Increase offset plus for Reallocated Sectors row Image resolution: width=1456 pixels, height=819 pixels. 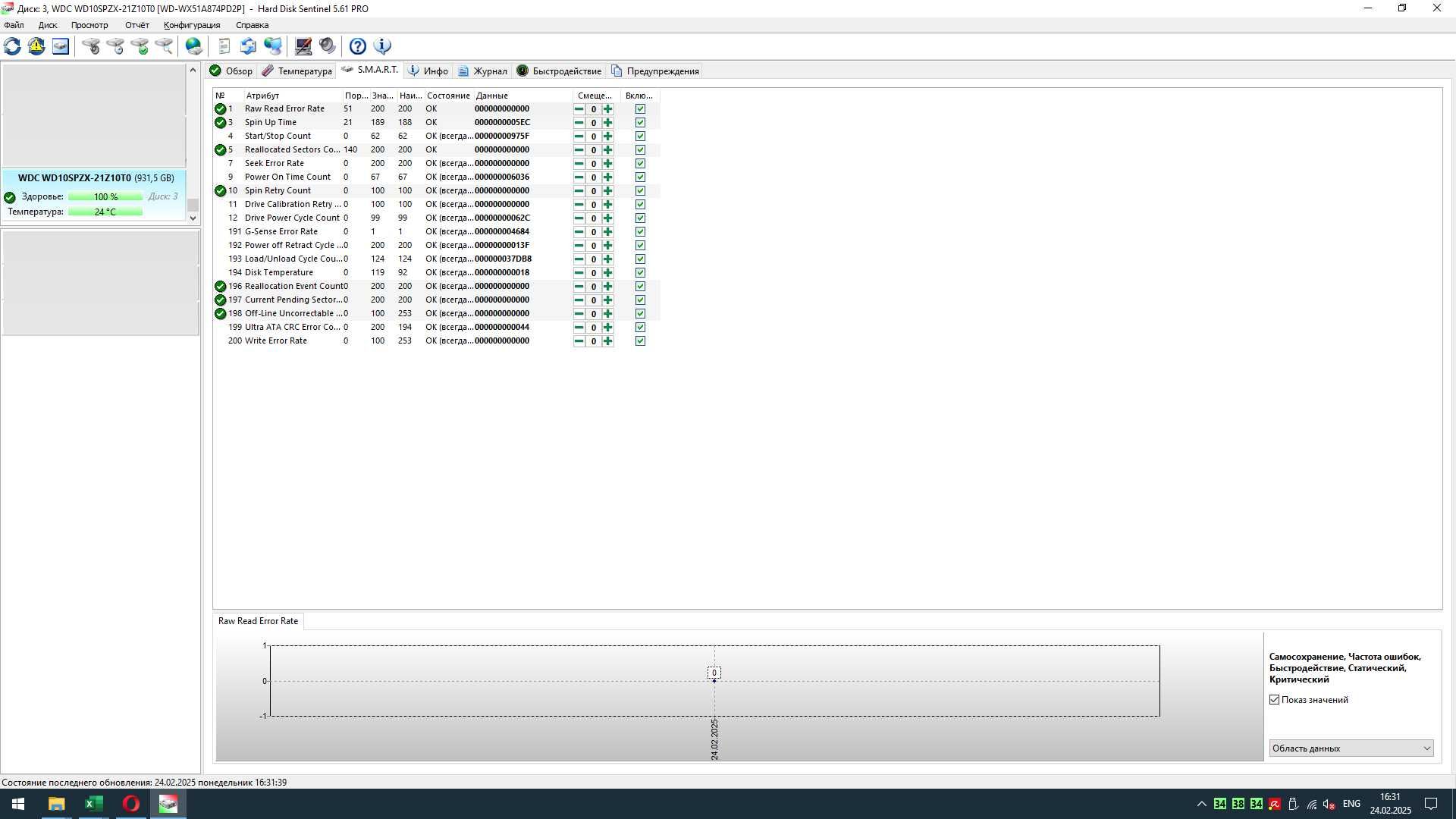point(607,150)
